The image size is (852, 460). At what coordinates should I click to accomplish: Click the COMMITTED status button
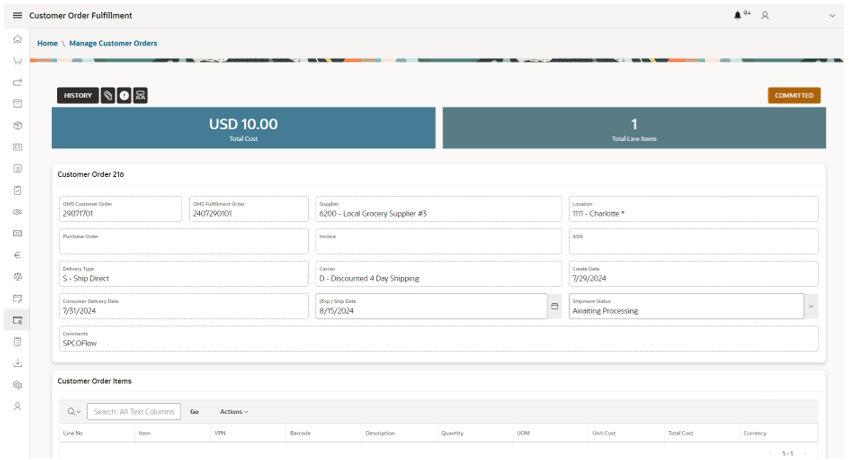[x=794, y=96]
